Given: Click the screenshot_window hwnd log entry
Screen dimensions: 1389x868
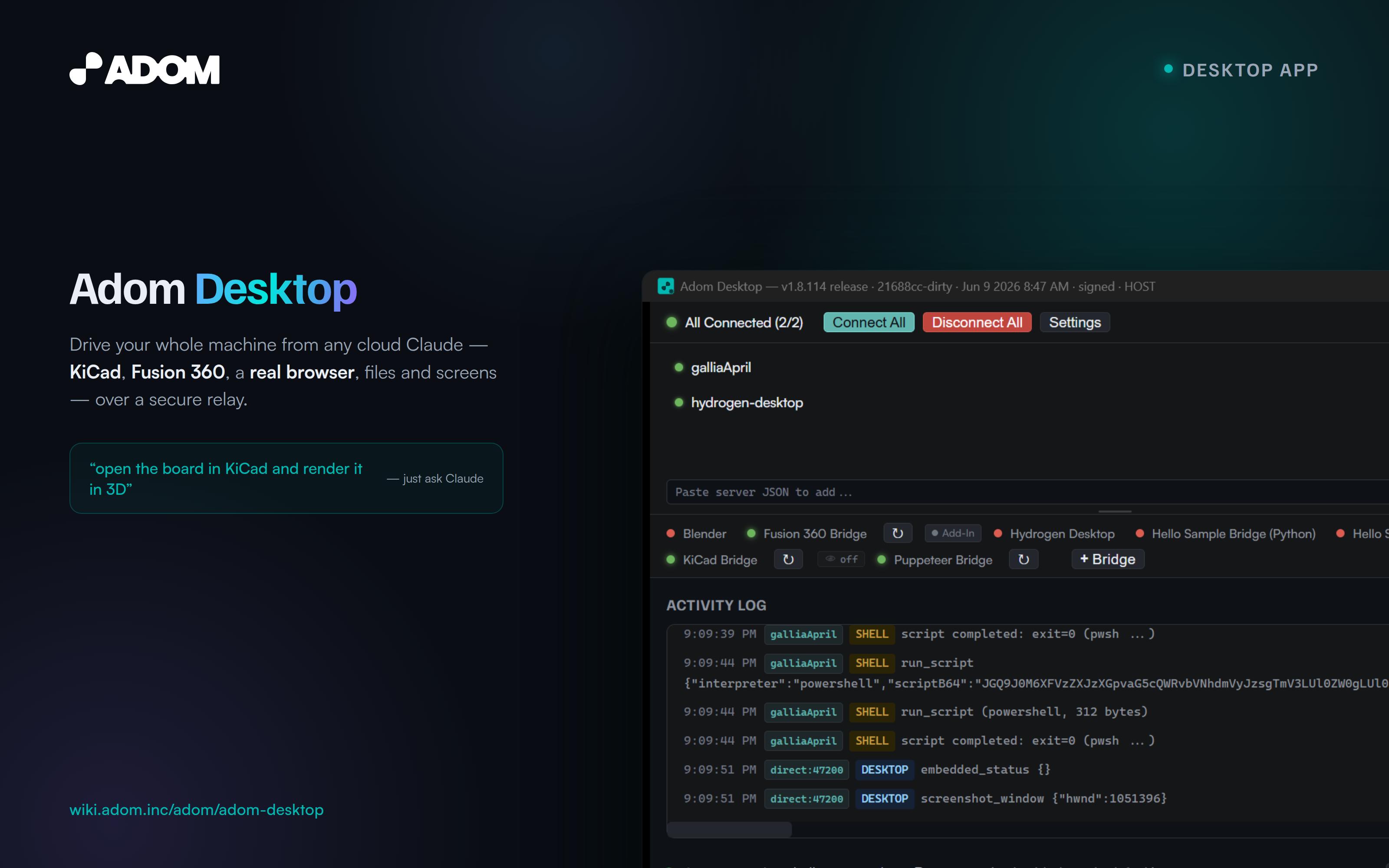Looking at the screenshot, I should [1043, 799].
